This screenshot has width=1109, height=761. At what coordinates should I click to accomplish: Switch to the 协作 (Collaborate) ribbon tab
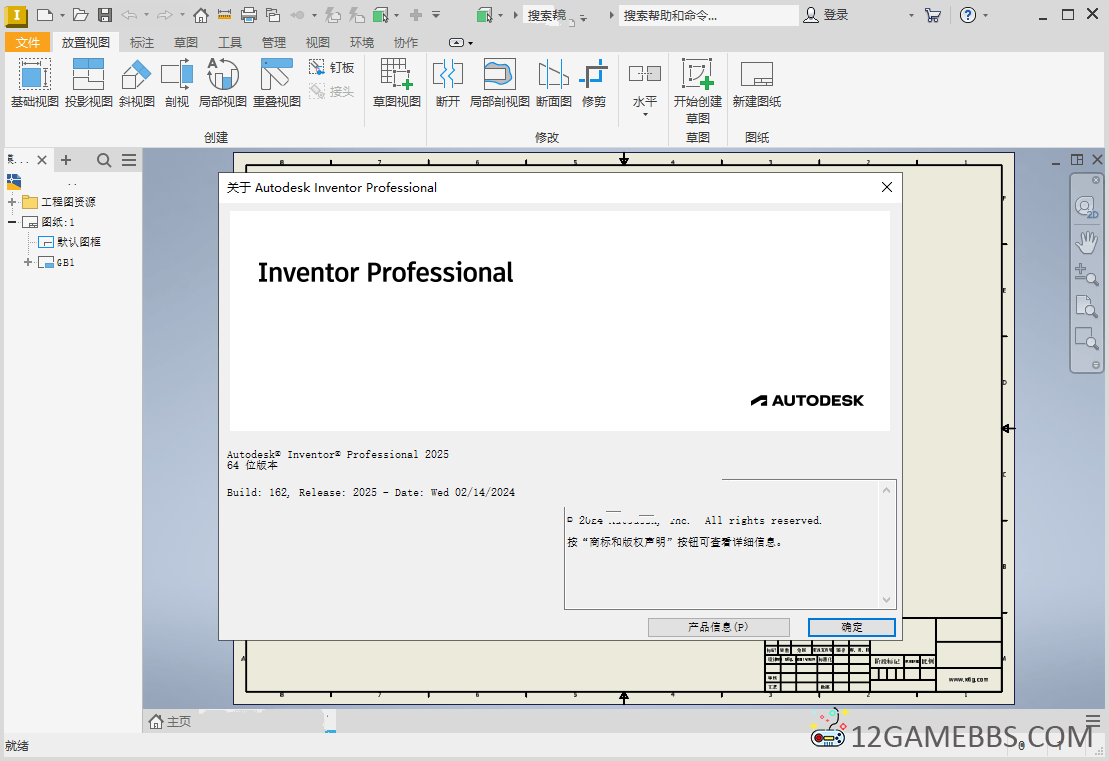(x=405, y=42)
